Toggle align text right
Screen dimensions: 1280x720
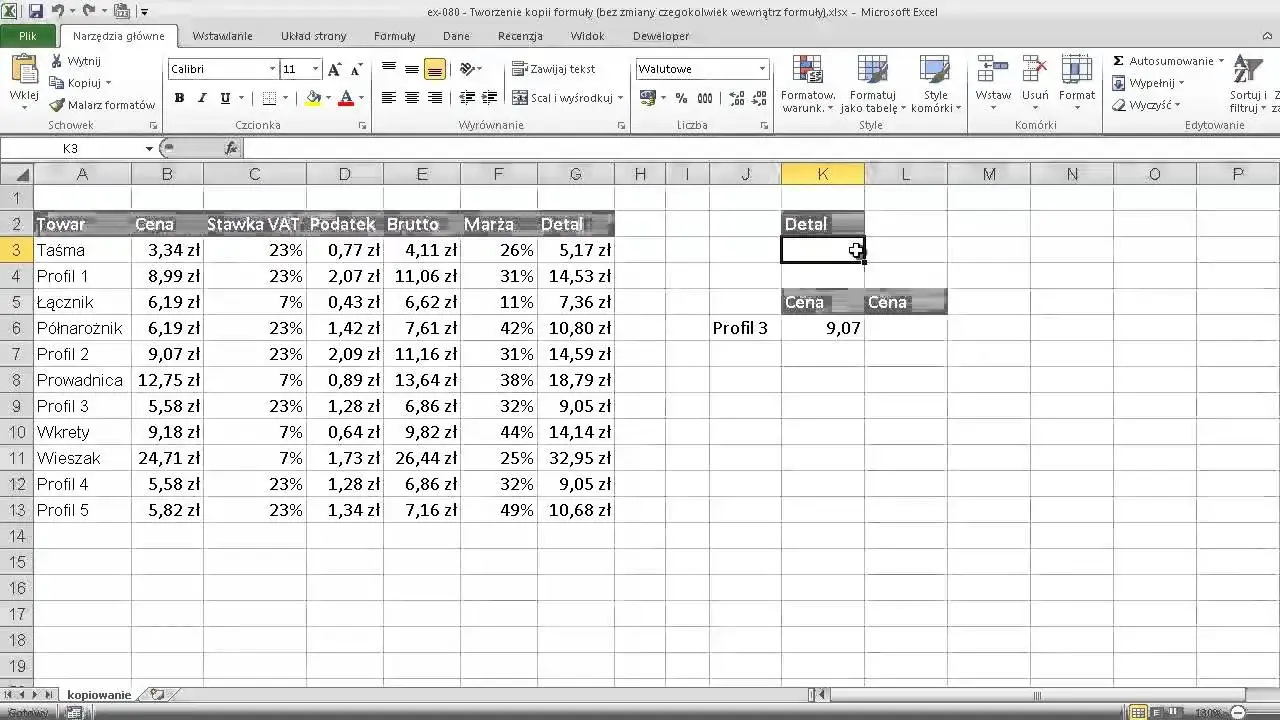pyautogui.click(x=434, y=98)
